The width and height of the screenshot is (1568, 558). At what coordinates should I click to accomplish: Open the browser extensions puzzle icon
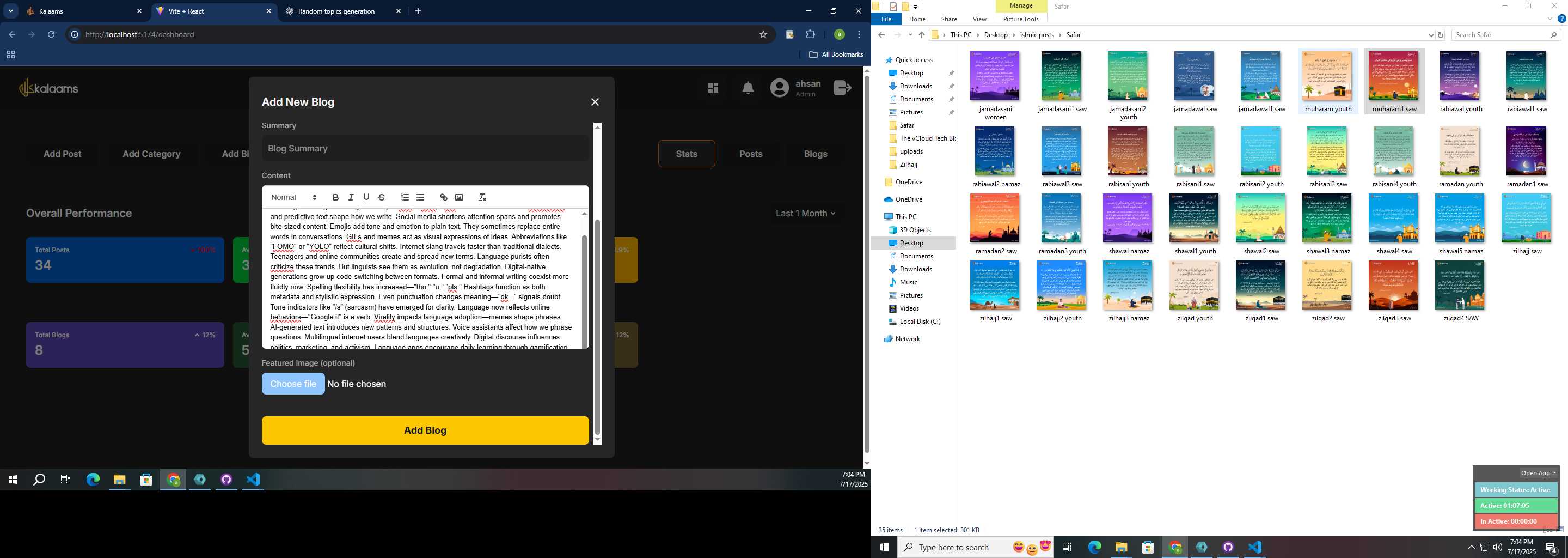pyautogui.click(x=810, y=34)
